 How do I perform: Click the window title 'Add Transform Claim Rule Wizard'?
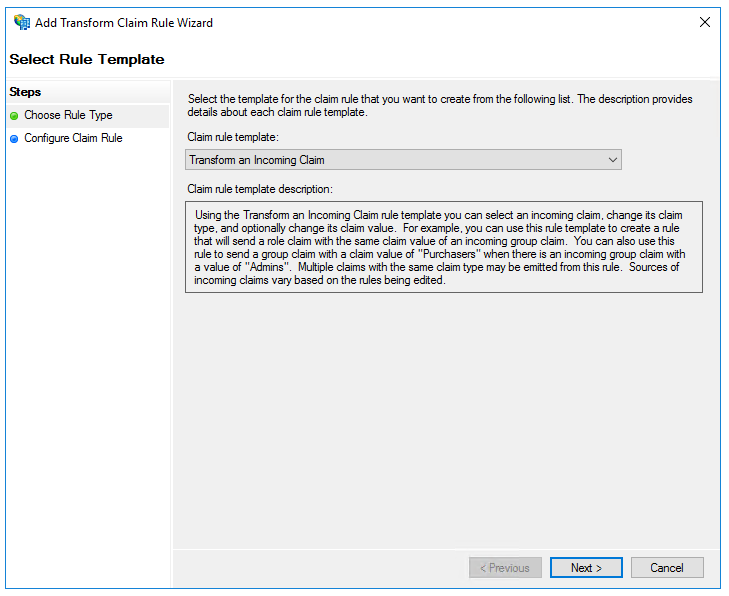(x=124, y=23)
